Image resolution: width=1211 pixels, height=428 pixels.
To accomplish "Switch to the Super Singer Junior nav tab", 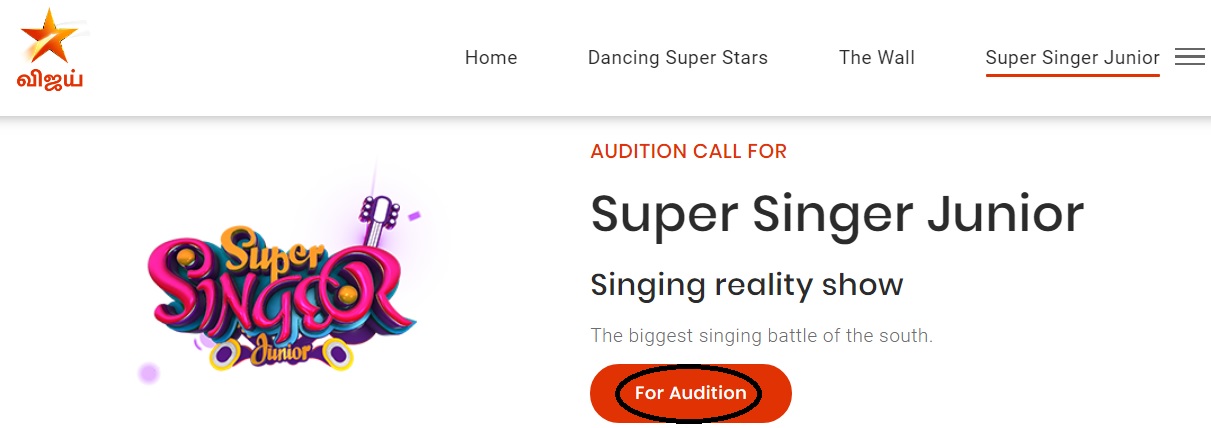I will tap(1072, 58).
